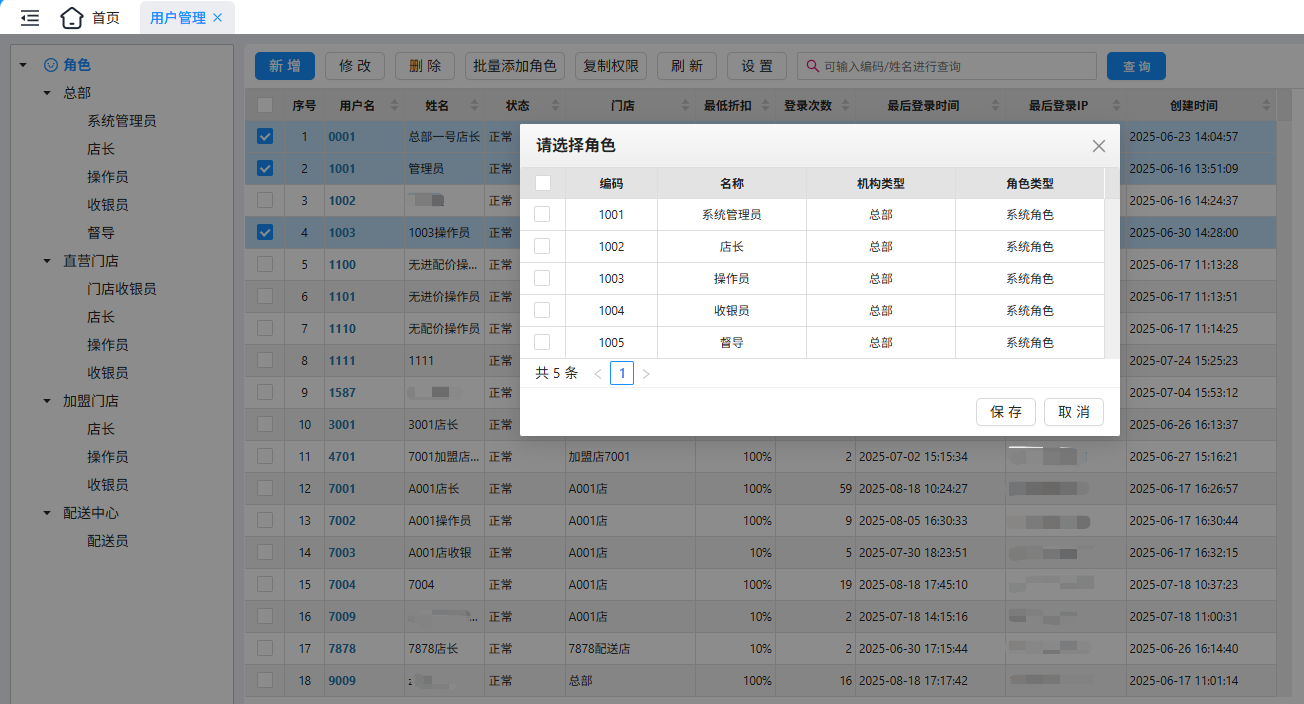Collapse the 角色 root tree node
The image size is (1304, 704).
(22, 65)
